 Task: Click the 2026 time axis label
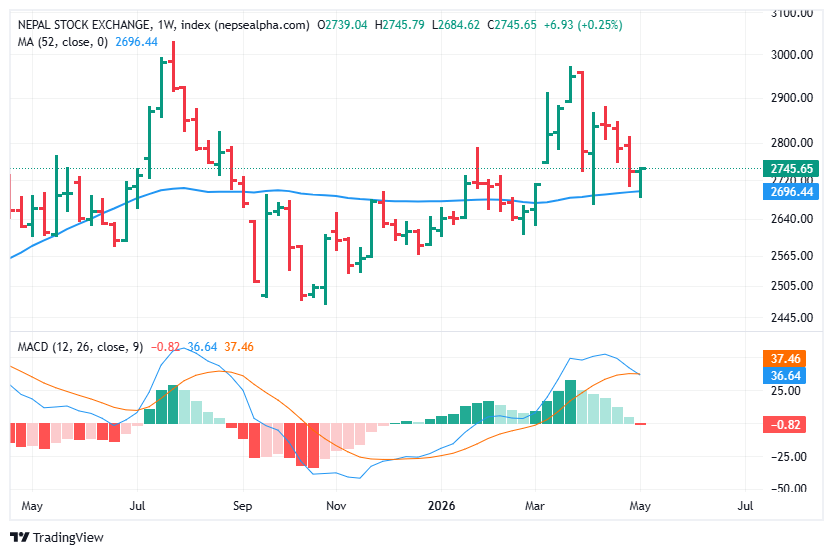tap(441, 506)
